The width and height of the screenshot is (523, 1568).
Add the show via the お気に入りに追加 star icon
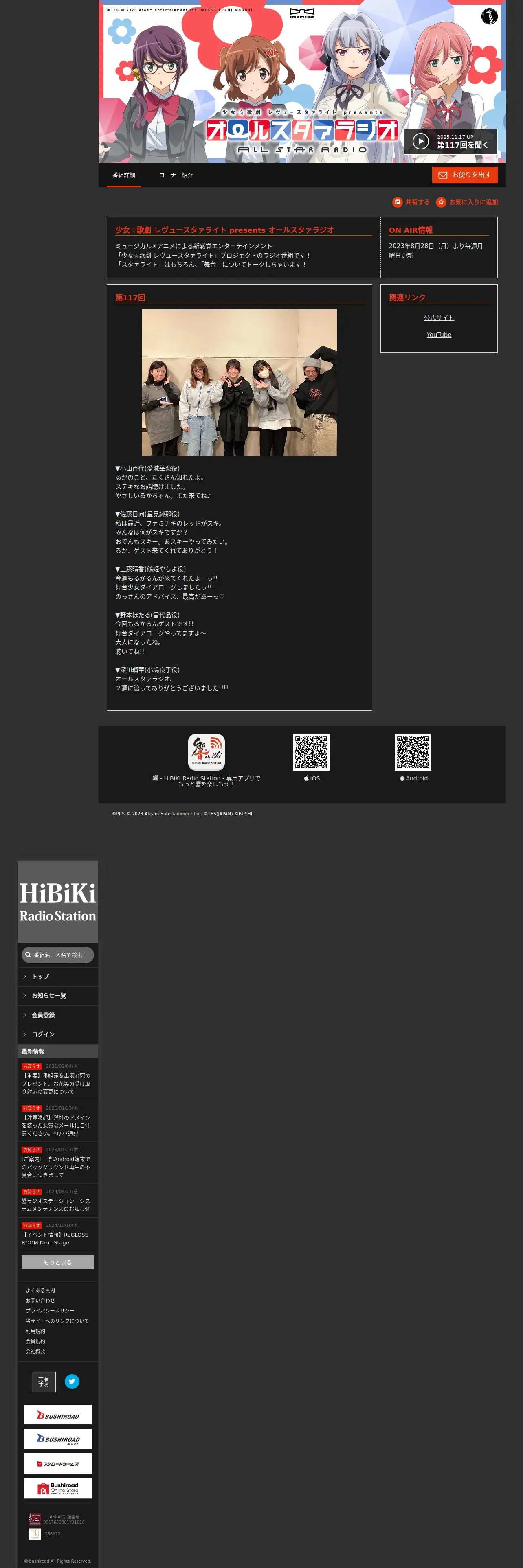442,202
